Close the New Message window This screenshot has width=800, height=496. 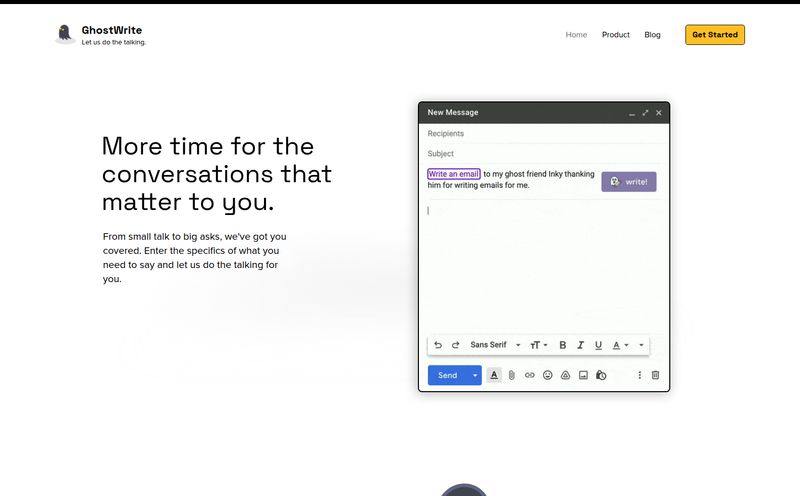[659, 113]
